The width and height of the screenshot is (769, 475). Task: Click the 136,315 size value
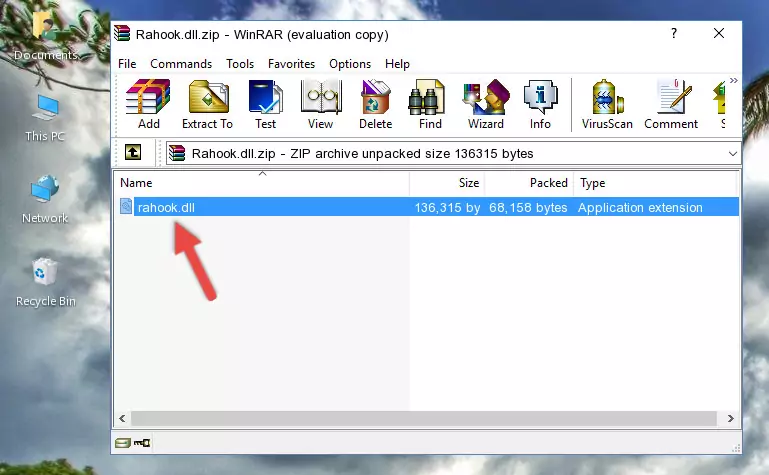tap(447, 207)
